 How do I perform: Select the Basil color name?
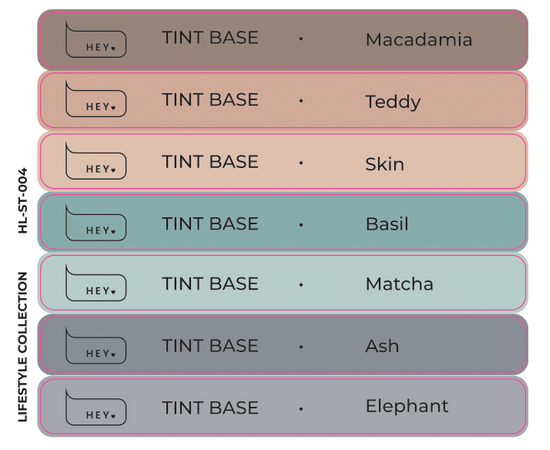387,224
